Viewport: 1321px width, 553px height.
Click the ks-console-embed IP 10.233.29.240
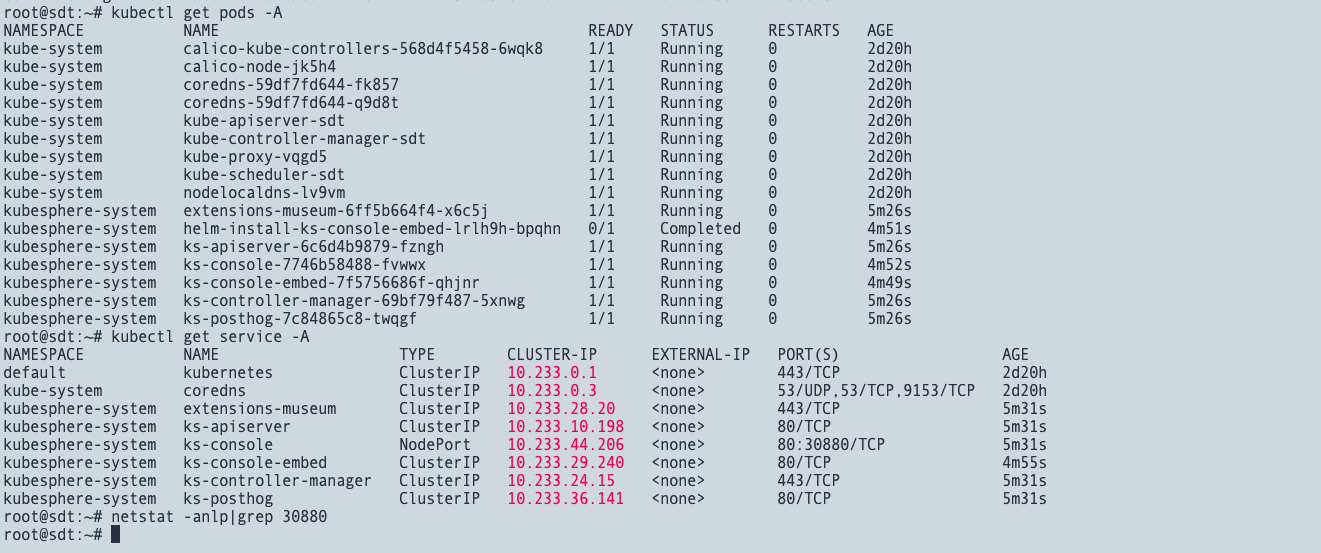[x=565, y=463]
